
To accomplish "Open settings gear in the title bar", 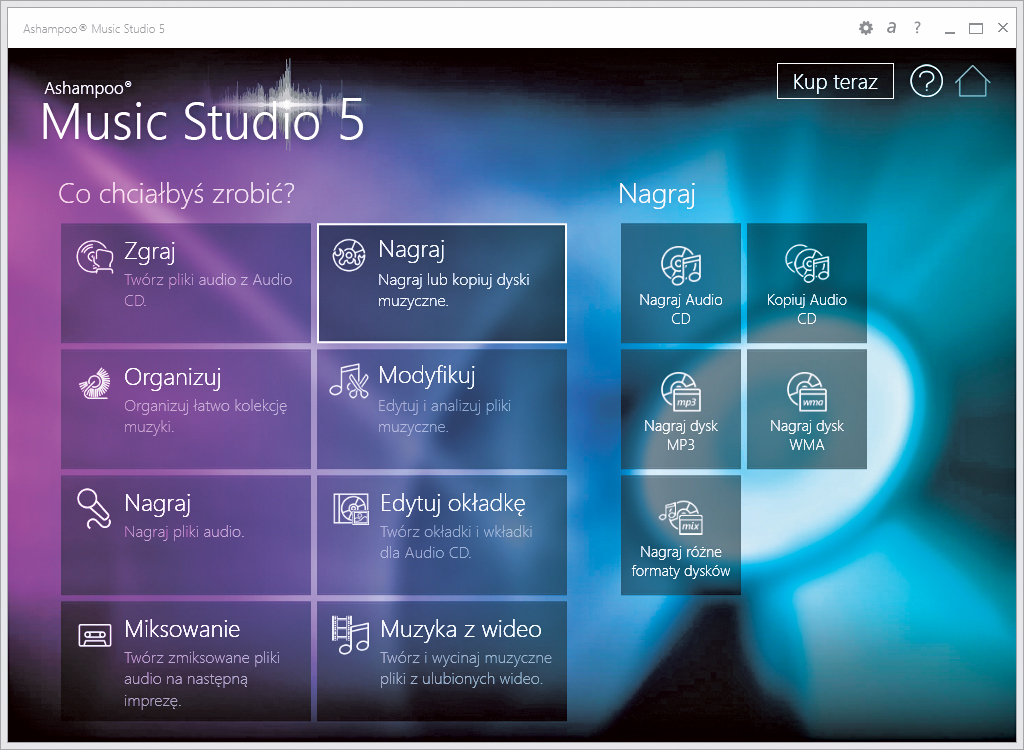I will pyautogui.click(x=866, y=28).
